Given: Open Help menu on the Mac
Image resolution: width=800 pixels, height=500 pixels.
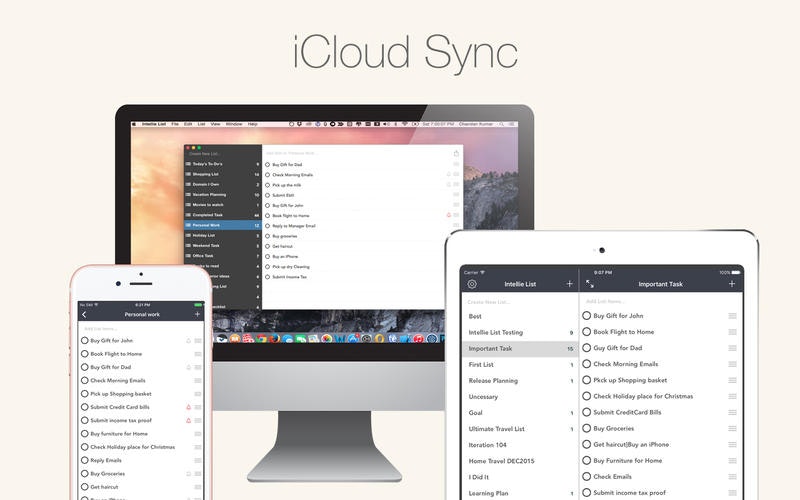Looking at the screenshot, I should pyautogui.click(x=253, y=124).
